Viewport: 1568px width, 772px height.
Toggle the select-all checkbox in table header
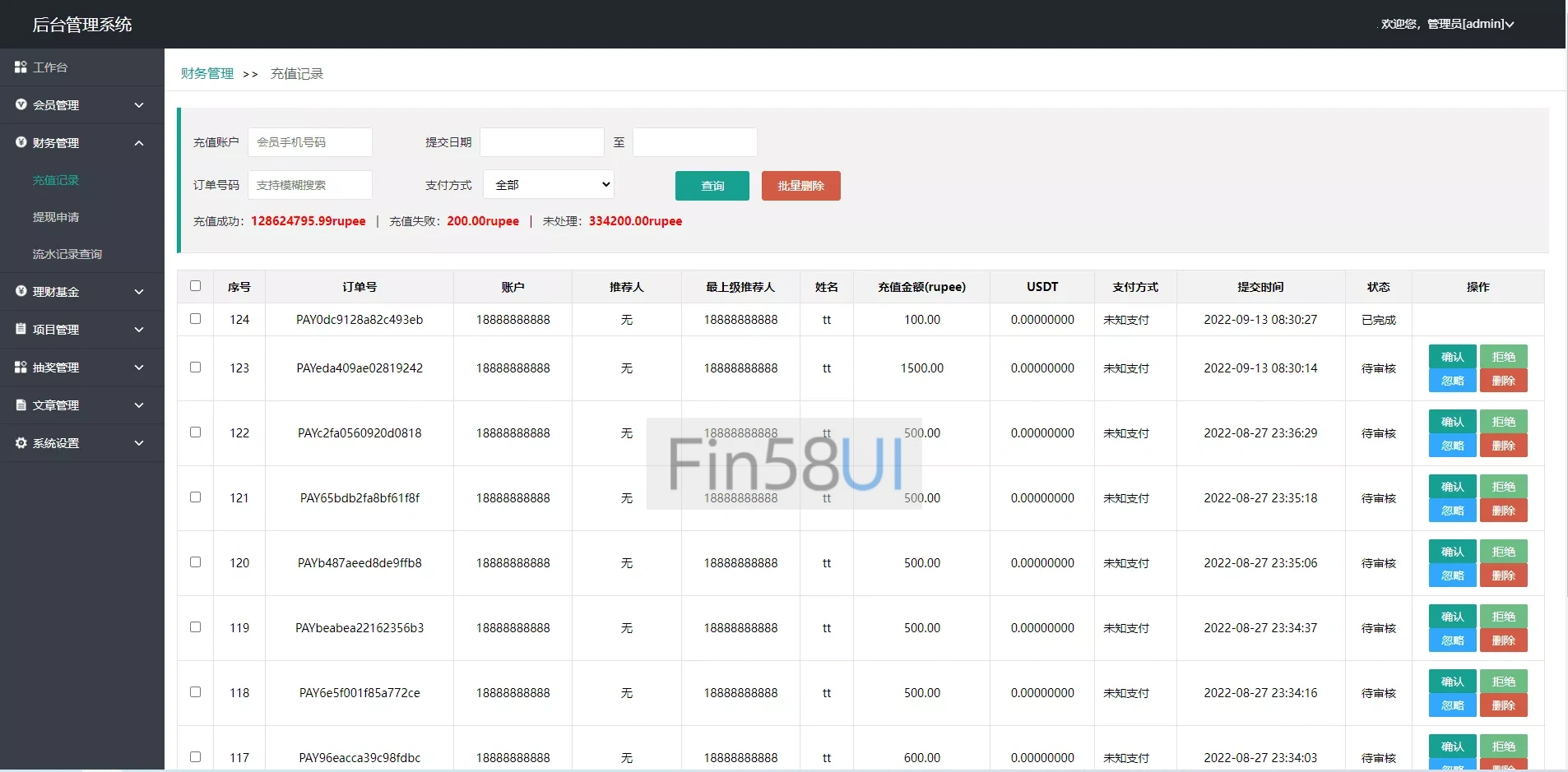195,286
